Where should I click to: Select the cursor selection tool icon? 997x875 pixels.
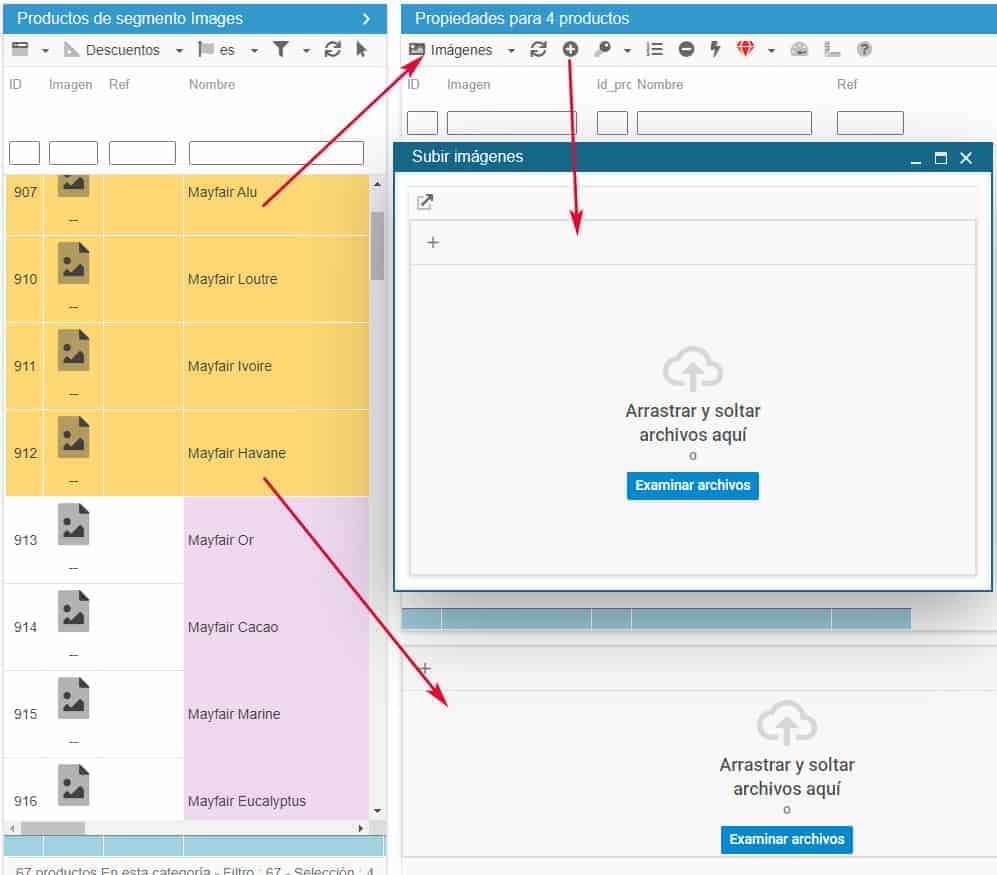(361, 49)
